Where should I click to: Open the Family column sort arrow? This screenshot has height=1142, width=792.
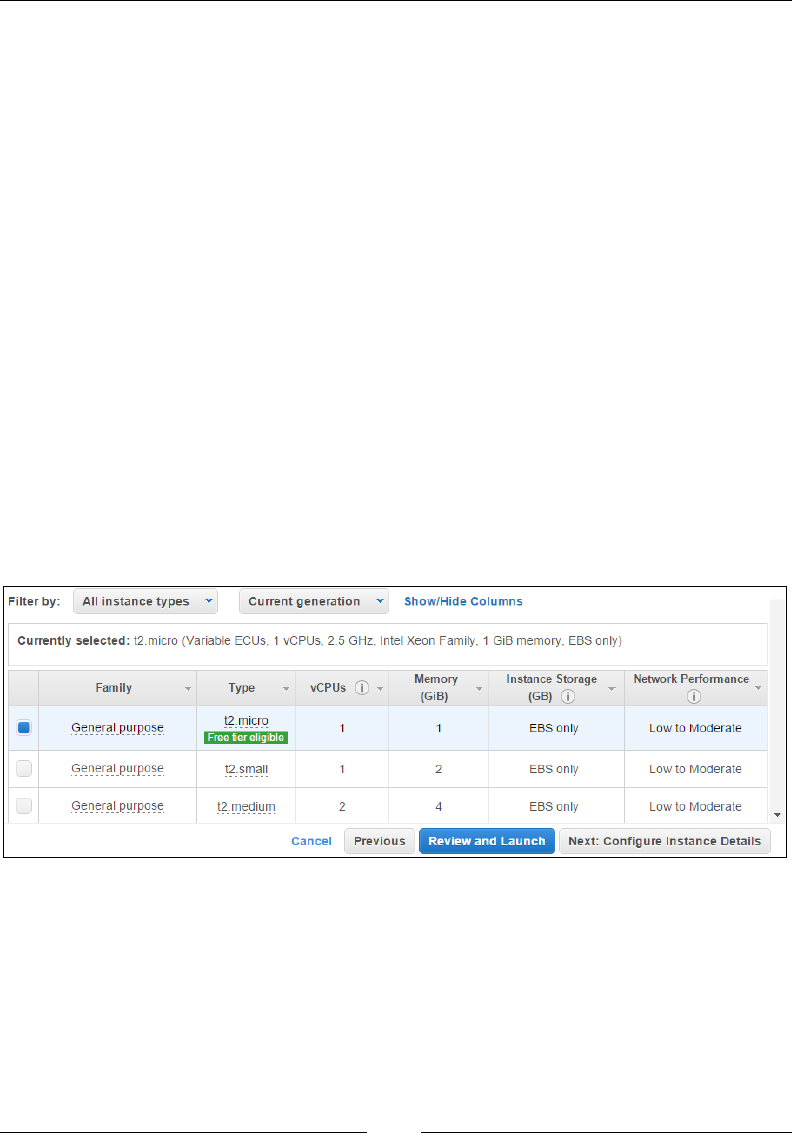coord(188,689)
